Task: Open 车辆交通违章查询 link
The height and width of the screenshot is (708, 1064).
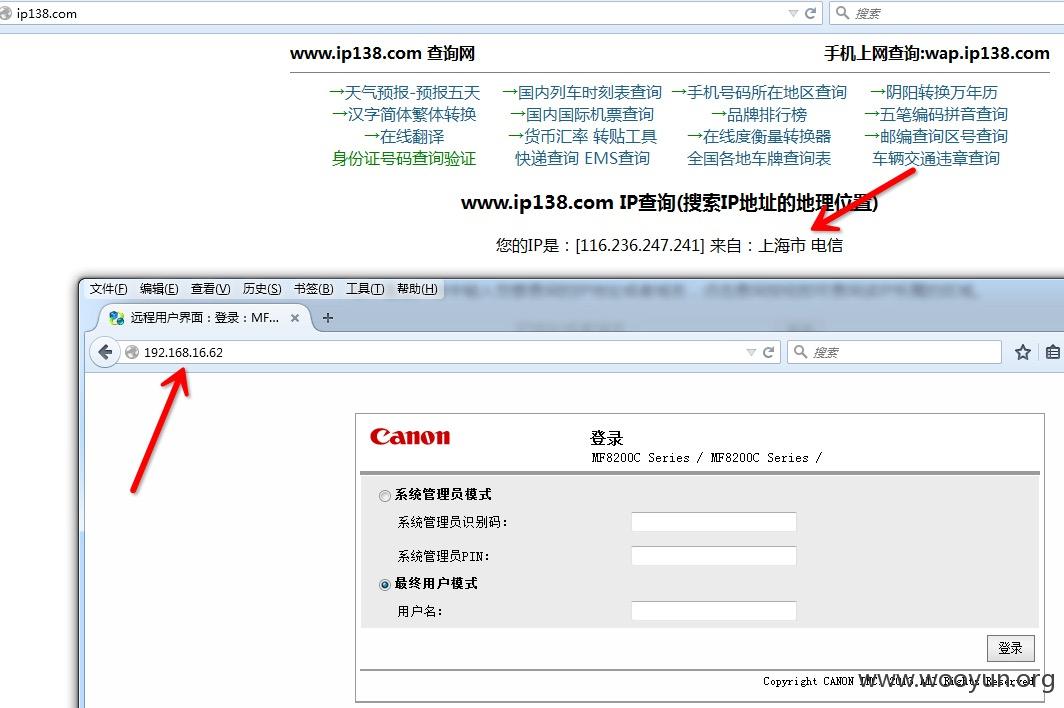Action: 935,158
